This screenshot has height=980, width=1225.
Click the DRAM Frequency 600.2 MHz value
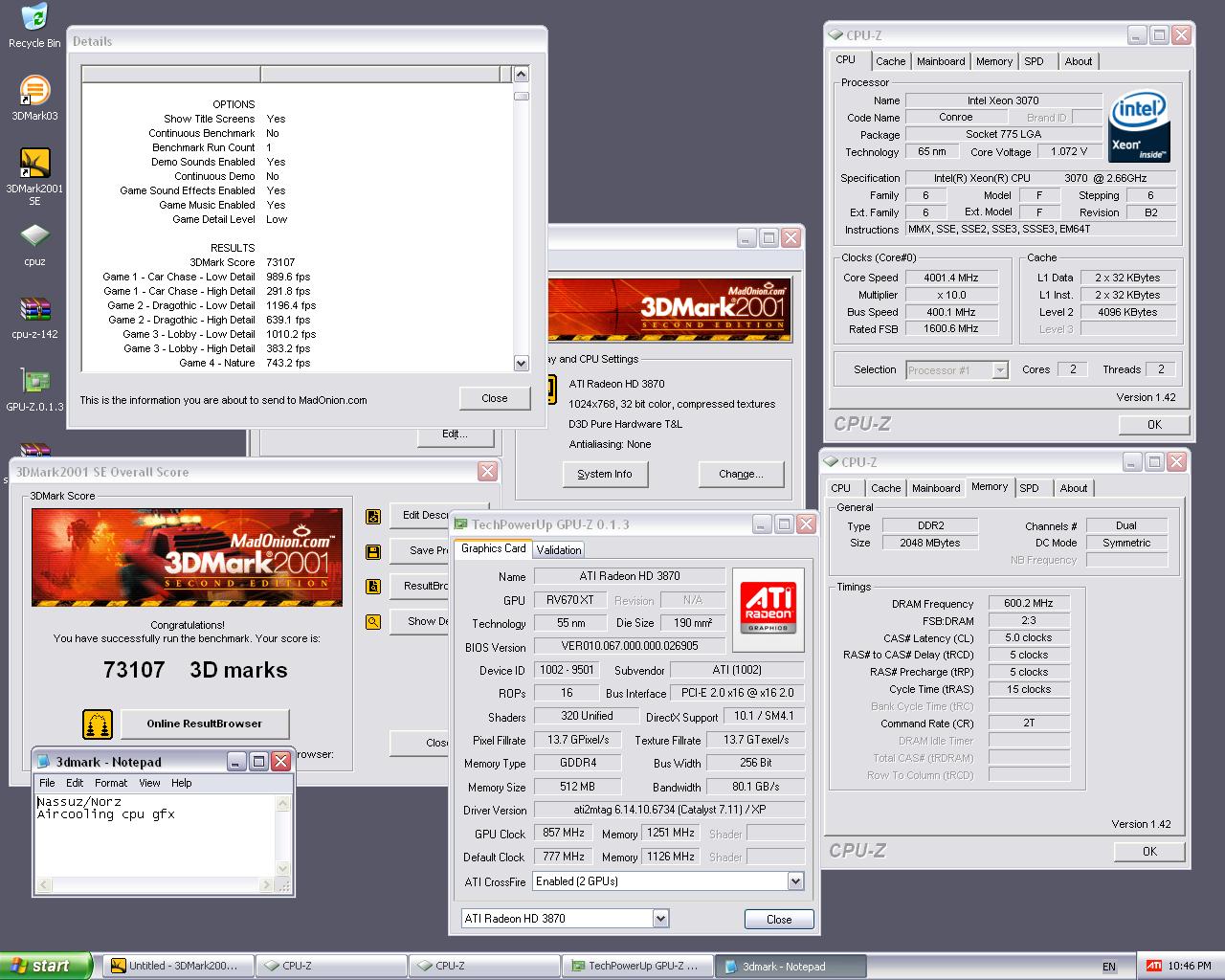point(1029,604)
